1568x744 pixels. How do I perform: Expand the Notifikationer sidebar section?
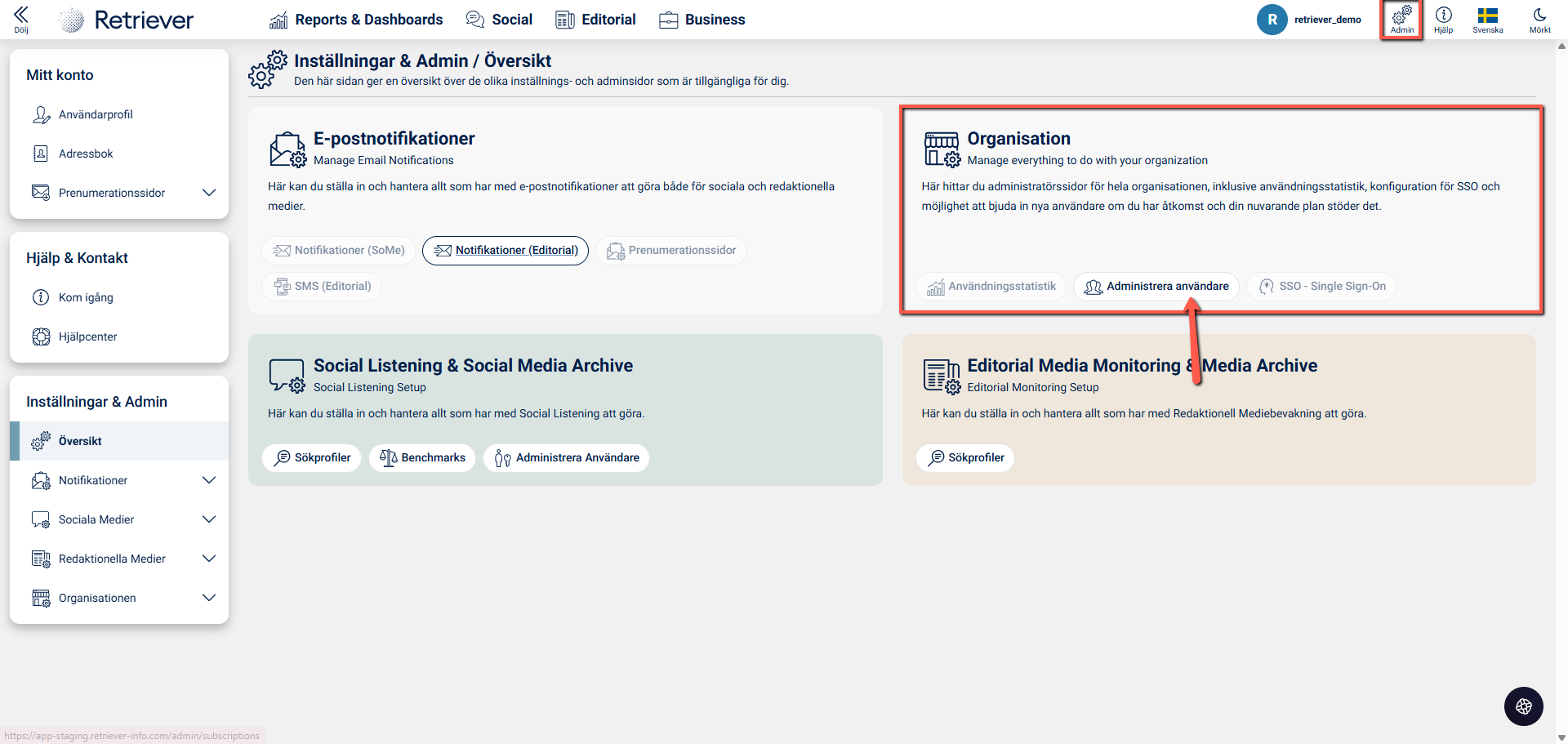coord(209,480)
